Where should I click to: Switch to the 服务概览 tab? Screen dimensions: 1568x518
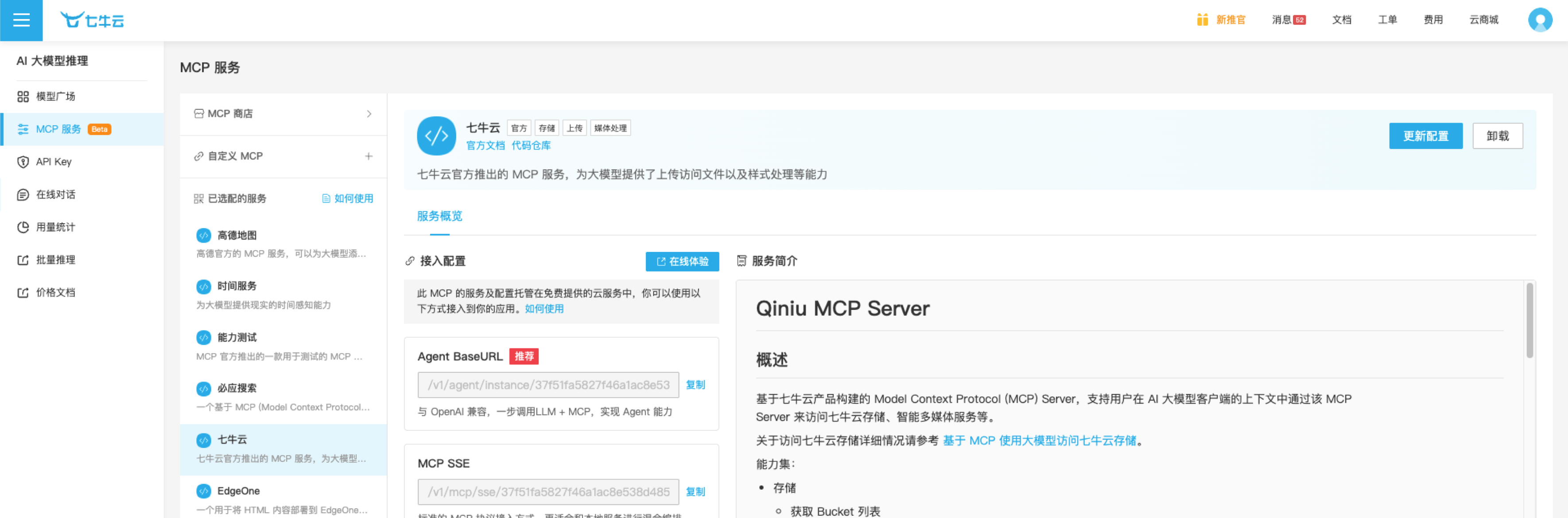click(x=439, y=216)
